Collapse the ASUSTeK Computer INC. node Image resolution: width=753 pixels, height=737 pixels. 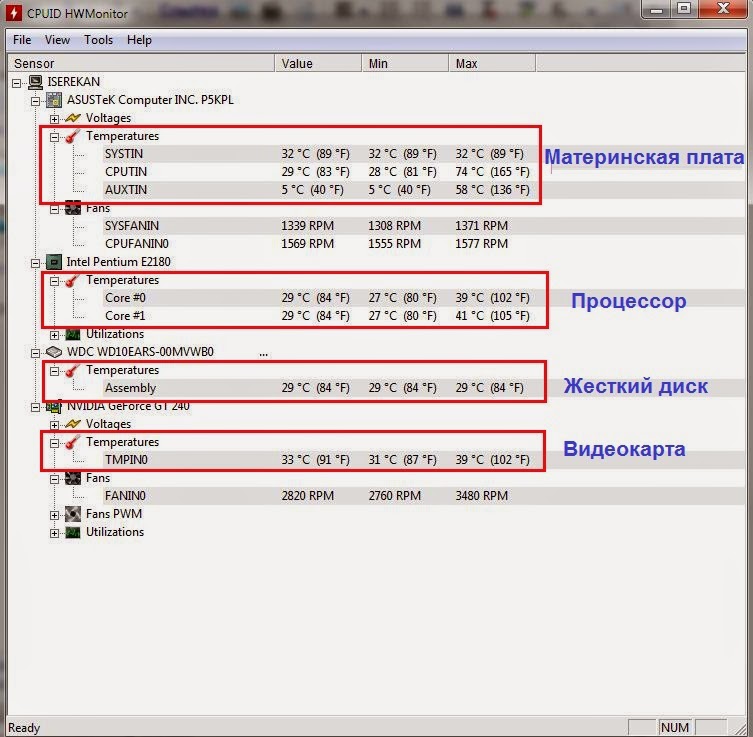point(36,101)
